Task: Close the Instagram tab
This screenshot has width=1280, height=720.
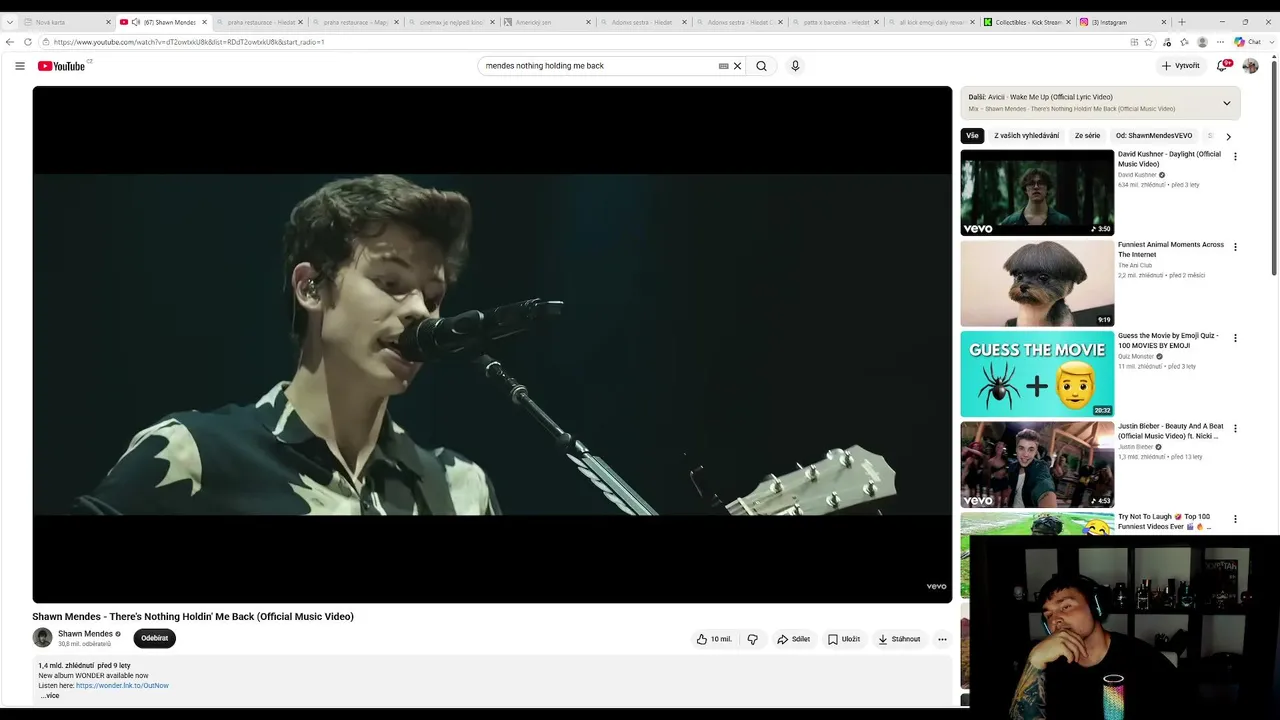Action: pos(1164,22)
